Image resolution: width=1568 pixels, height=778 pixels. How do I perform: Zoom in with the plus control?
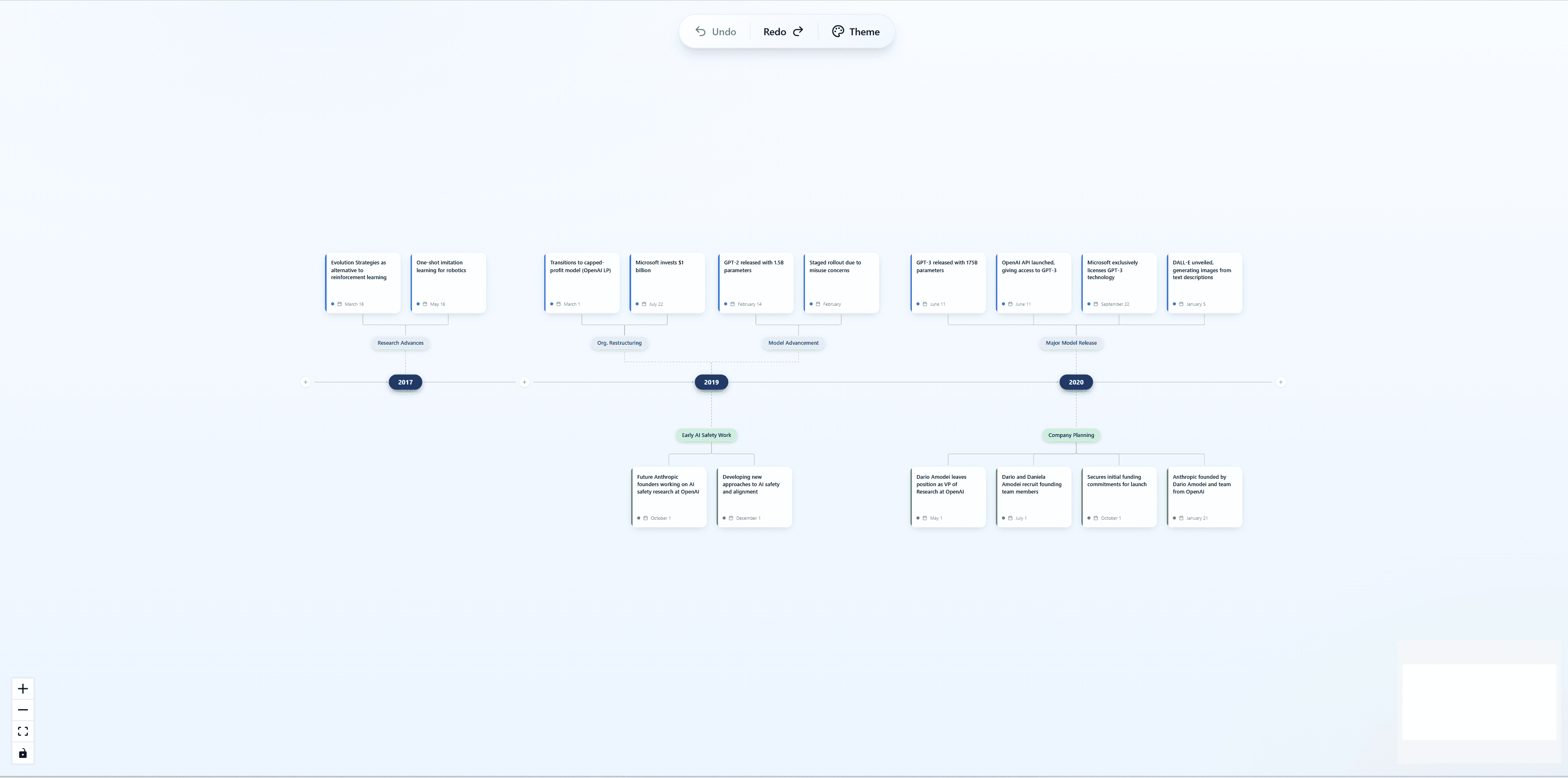(x=23, y=689)
